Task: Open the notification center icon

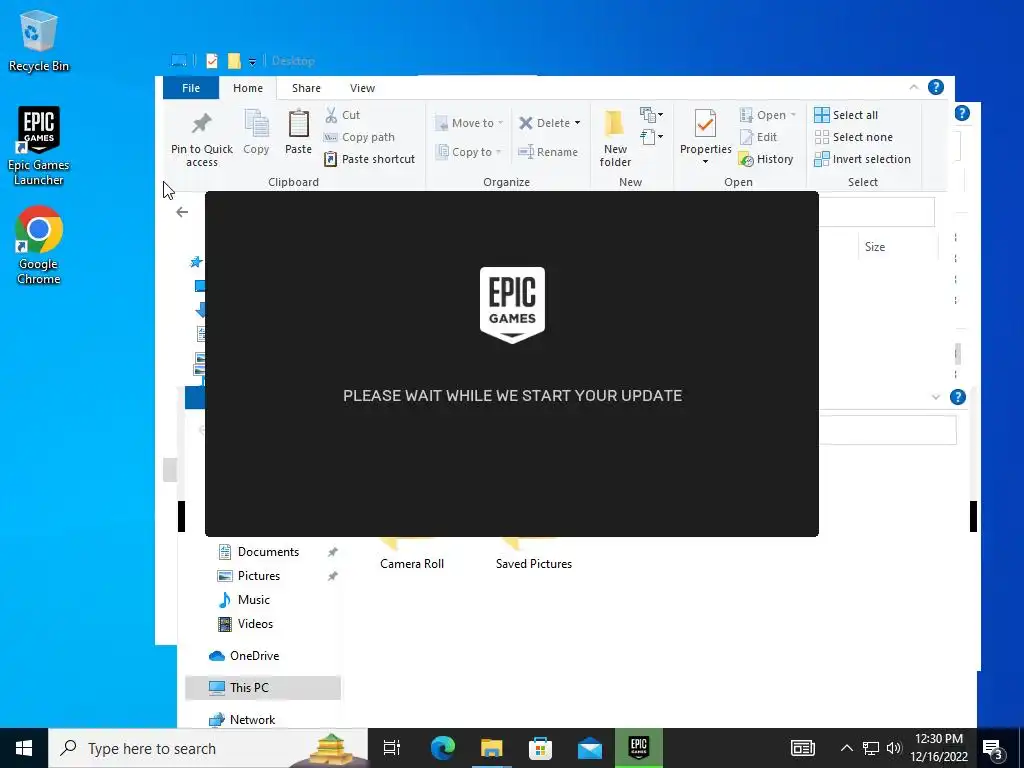Action: pyautogui.click(x=993, y=748)
